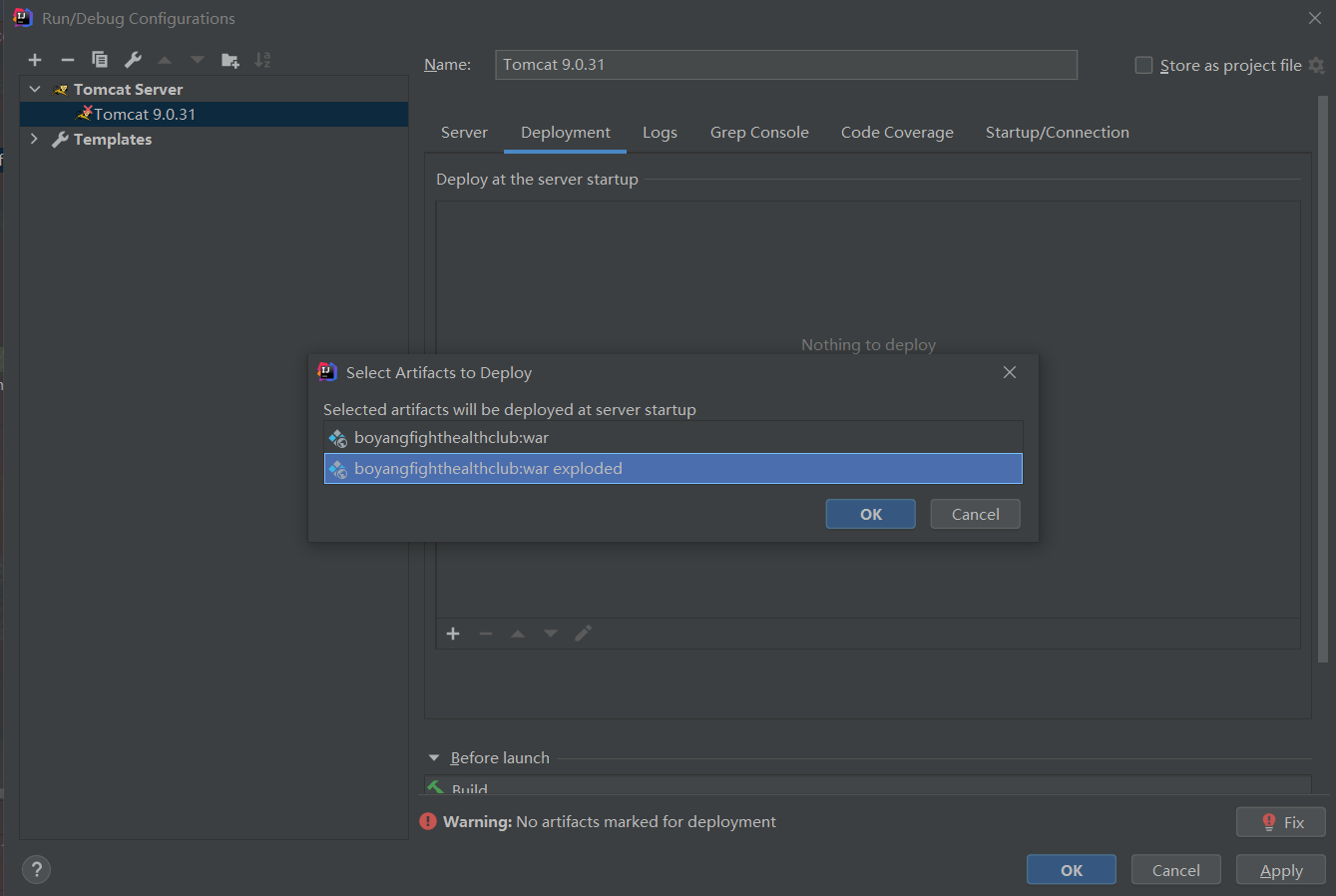Click the remove configuration minus icon
The image size is (1336, 896).
(67, 60)
